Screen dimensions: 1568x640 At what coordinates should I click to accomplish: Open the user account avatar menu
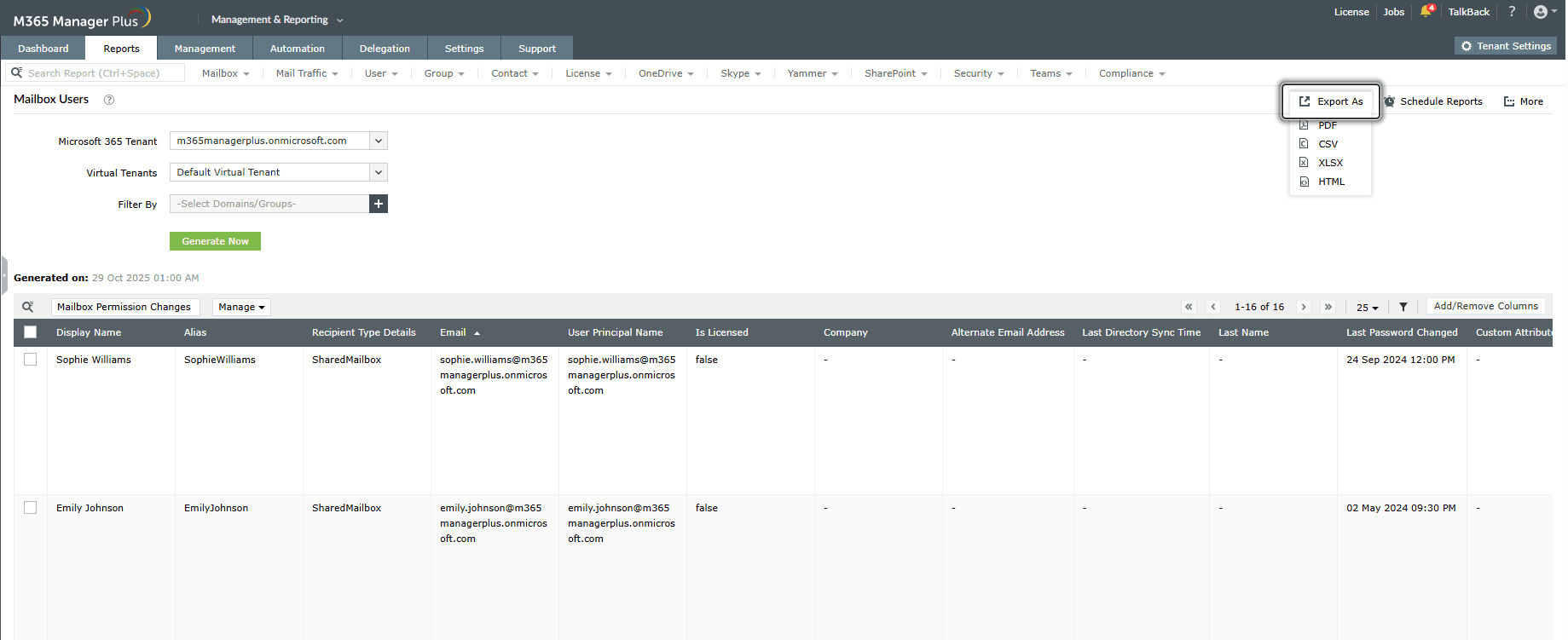(x=1545, y=12)
